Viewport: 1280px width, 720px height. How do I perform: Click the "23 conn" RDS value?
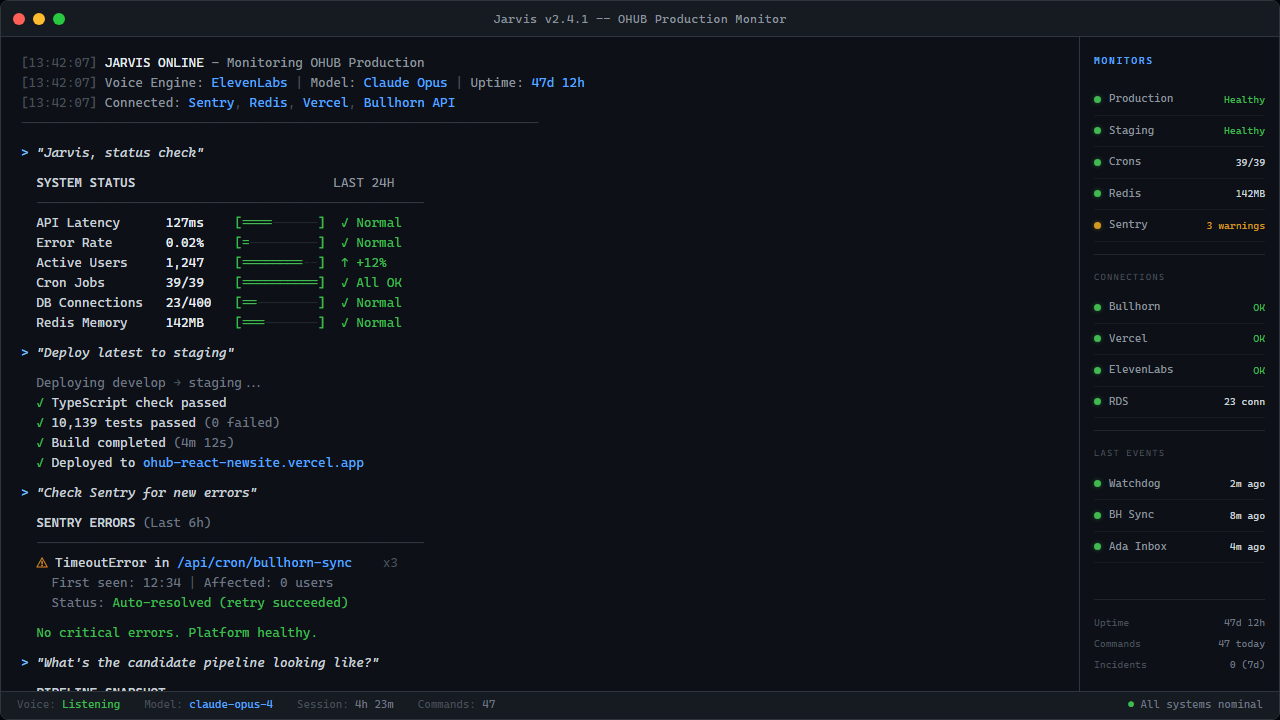(1244, 402)
